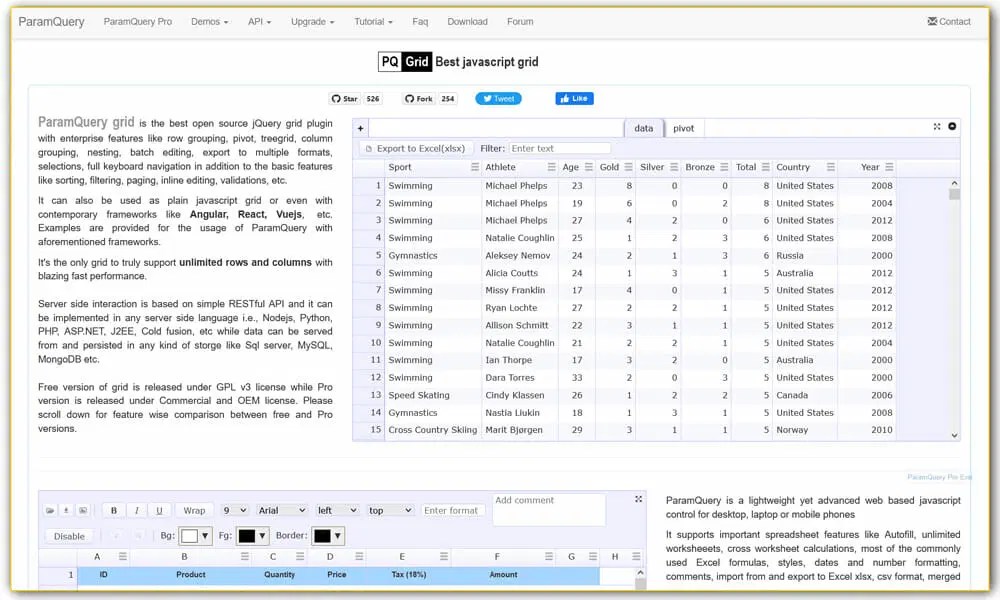
Task: Open the Sport column header menu
Action: [x=475, y=166]
